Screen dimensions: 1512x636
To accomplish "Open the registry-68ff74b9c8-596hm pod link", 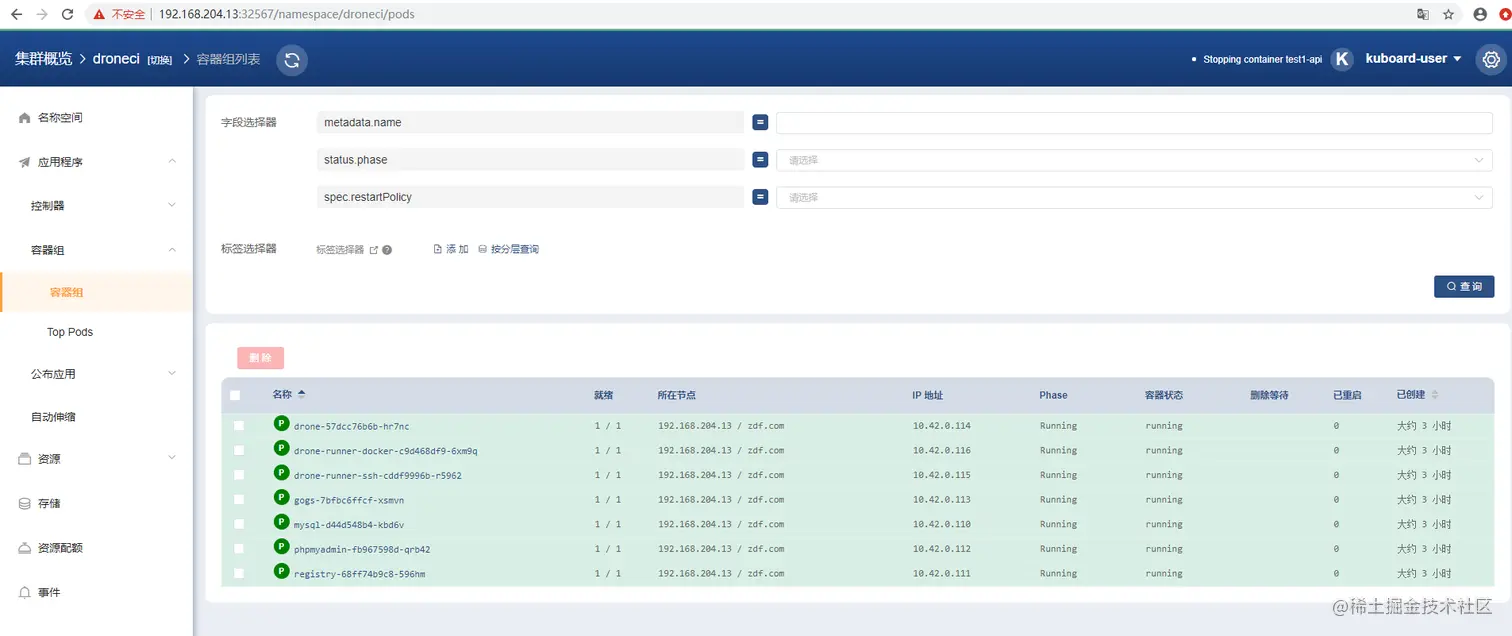I will point(359,574).
